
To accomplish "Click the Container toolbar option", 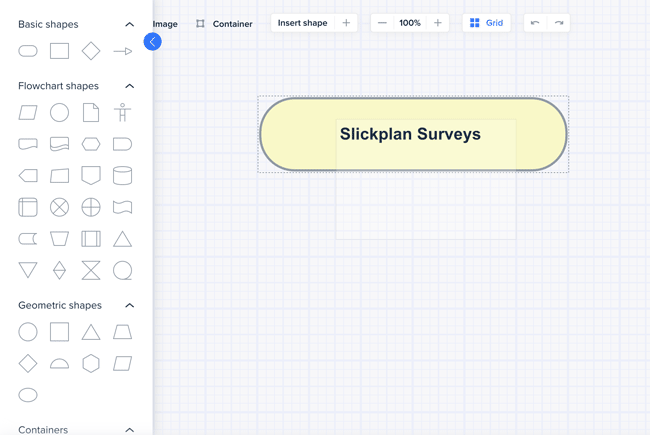I will pos(224,24).
